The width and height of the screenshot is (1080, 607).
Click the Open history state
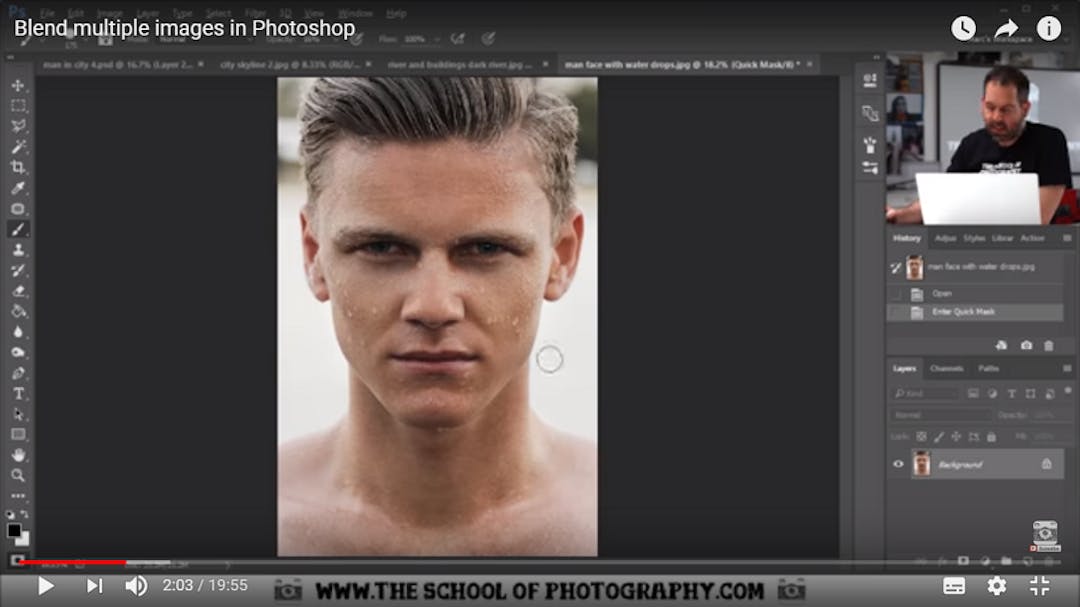point(942,294)
